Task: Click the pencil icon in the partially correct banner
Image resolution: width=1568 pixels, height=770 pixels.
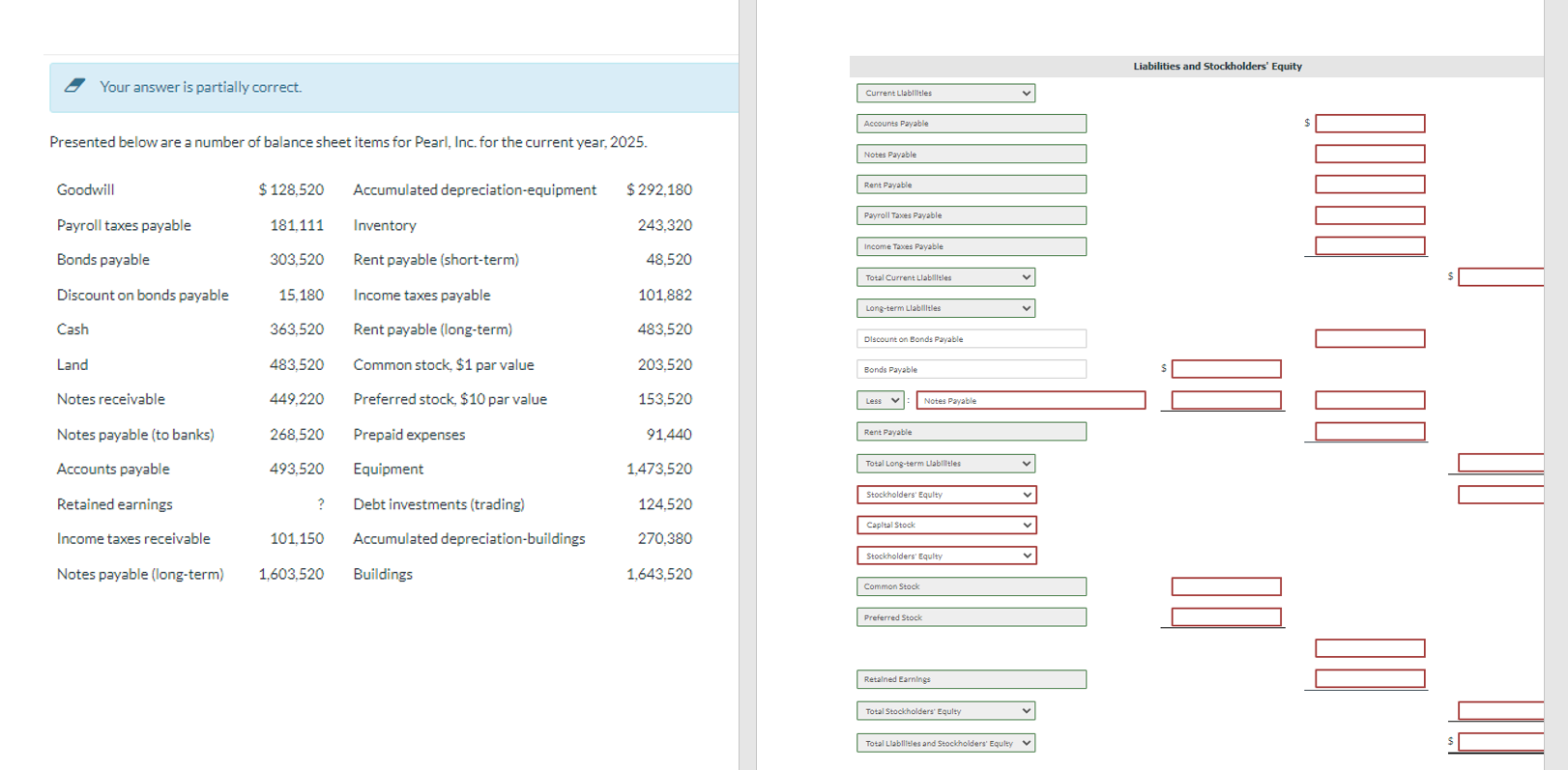Action: pyautogui.click(x=74, y=86)
